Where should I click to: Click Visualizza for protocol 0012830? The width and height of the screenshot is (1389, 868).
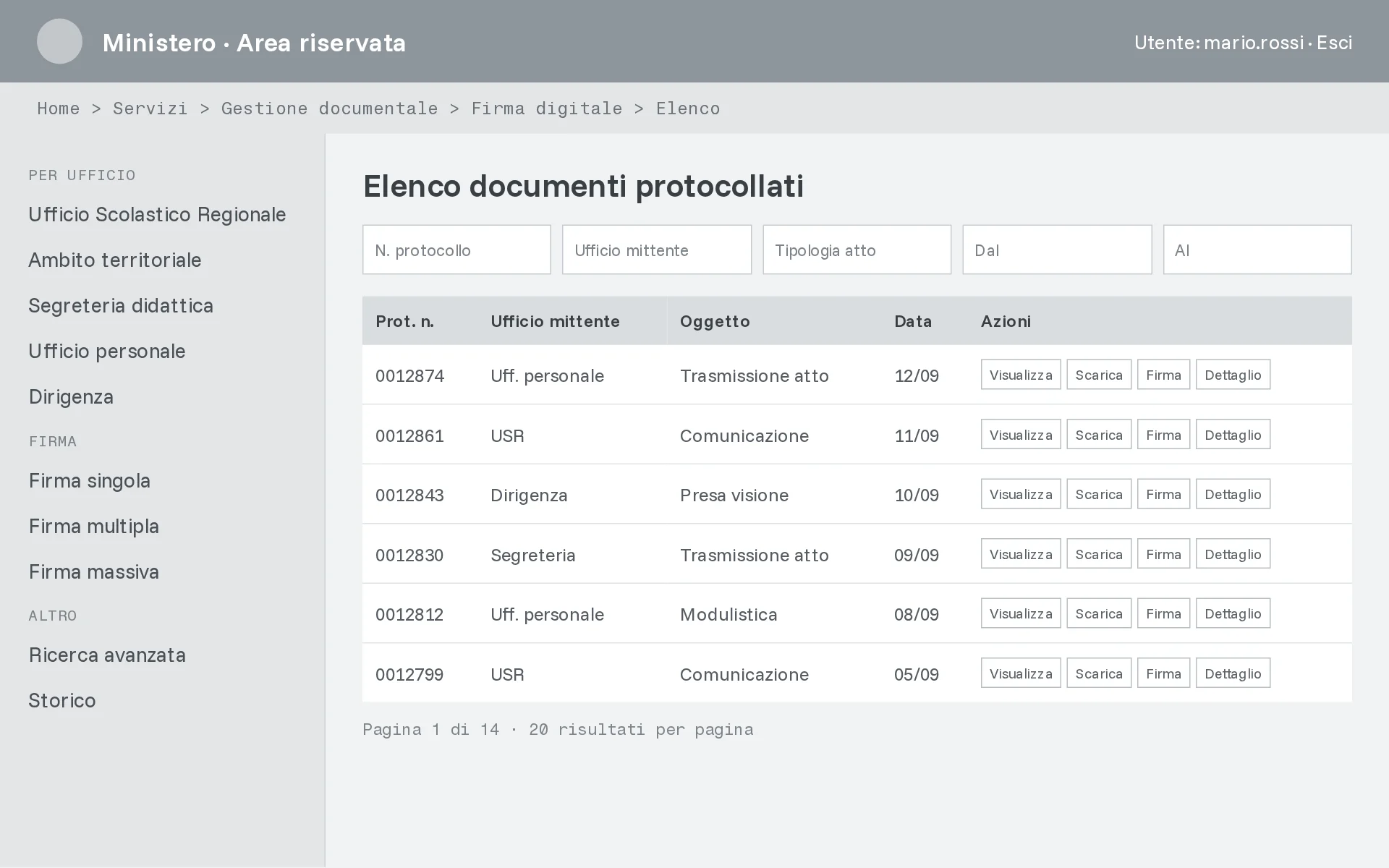pyautogui.click(x=1021, y=554)
